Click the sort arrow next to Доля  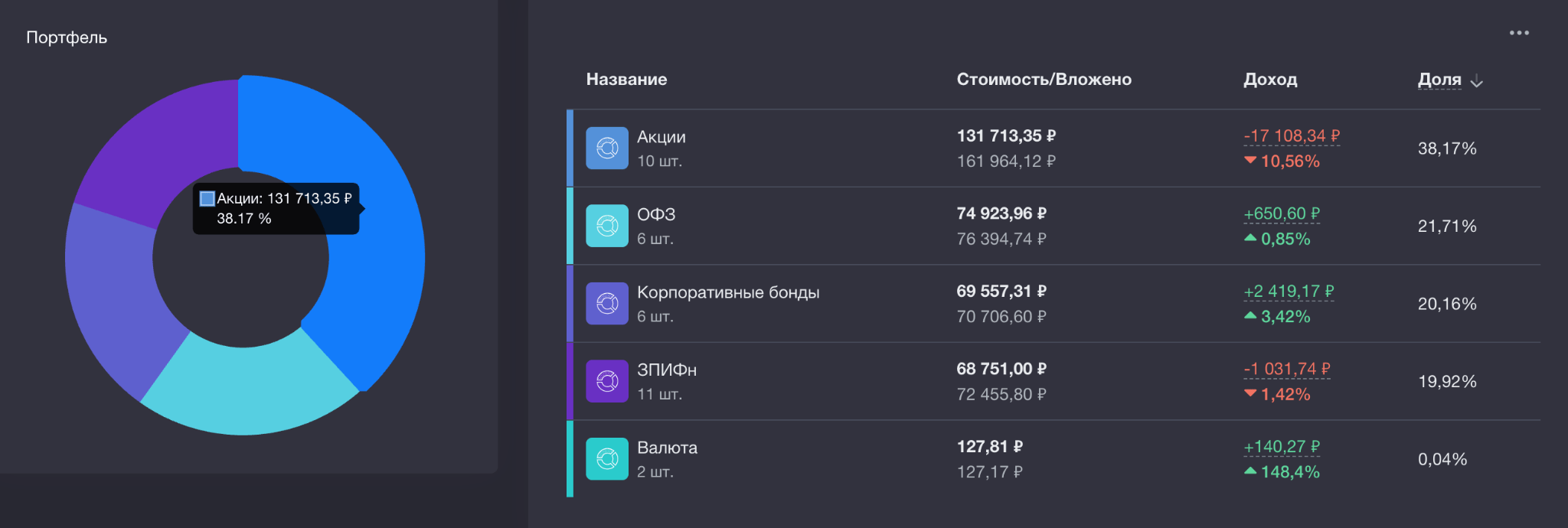1477,81
